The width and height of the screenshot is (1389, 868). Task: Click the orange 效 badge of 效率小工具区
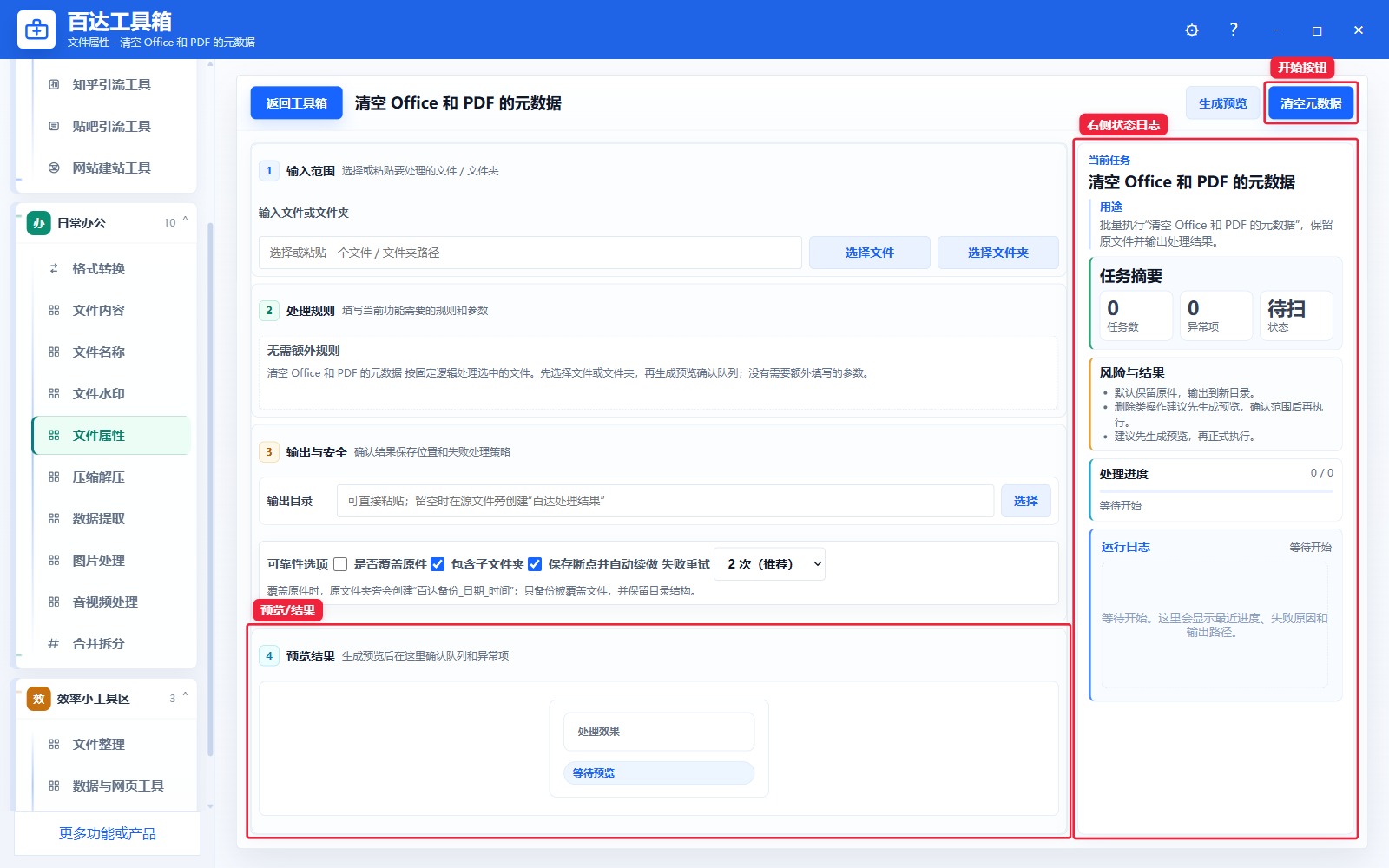[38, 699]
